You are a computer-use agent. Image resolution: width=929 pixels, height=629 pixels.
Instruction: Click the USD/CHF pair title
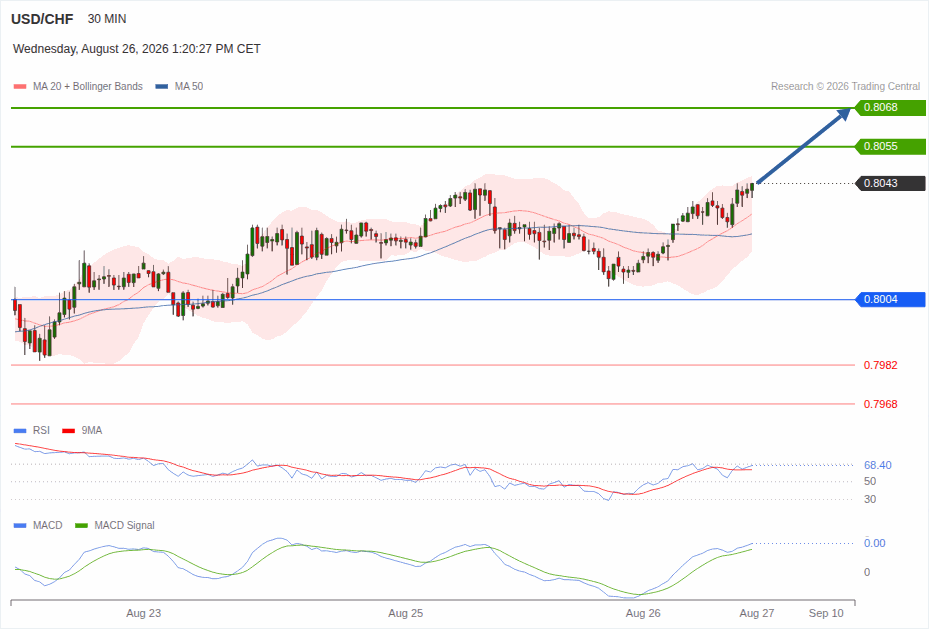[x=42, y=19]
